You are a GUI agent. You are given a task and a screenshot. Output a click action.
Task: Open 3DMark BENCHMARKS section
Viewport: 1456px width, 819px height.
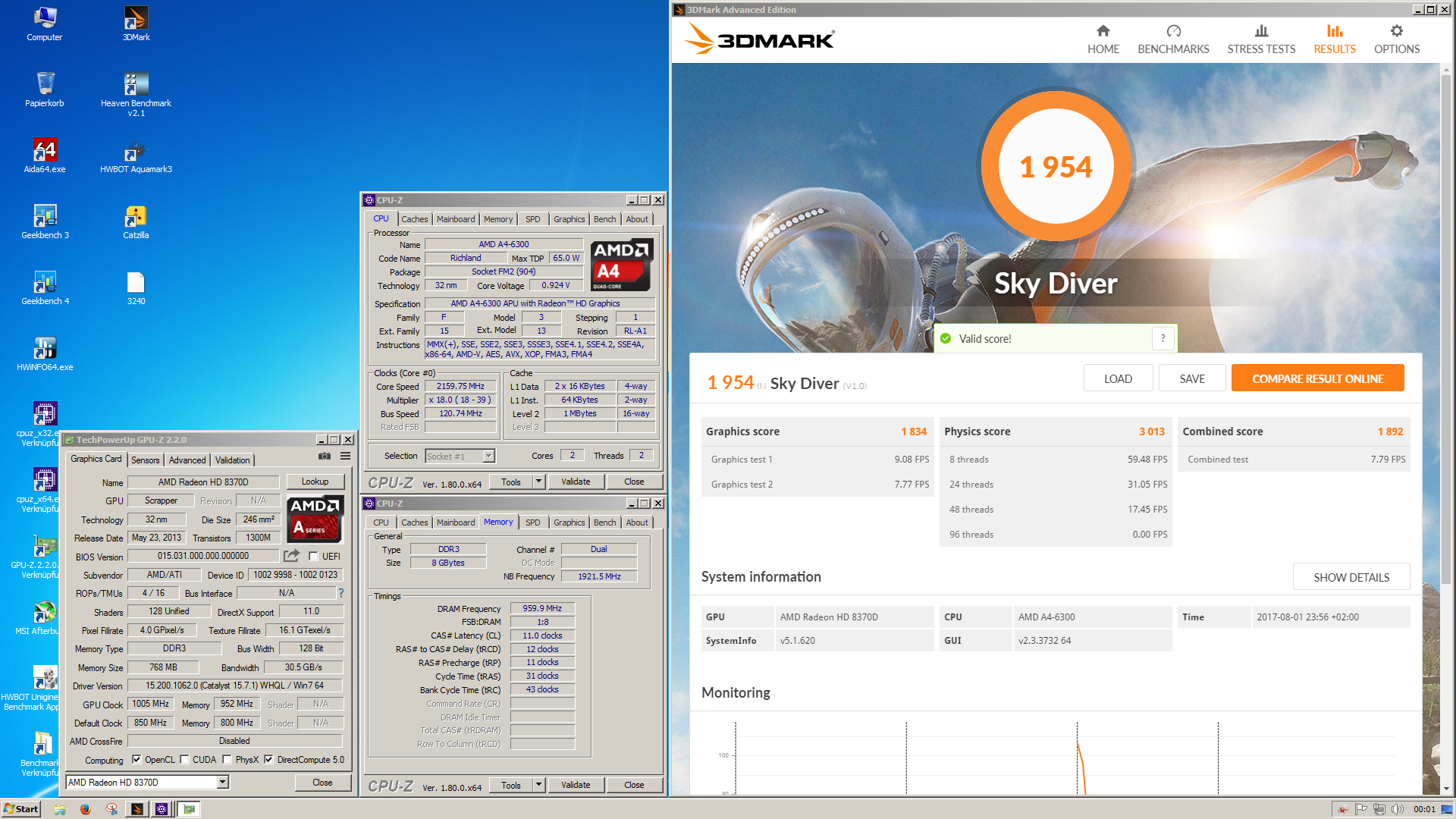(1173, 39)
